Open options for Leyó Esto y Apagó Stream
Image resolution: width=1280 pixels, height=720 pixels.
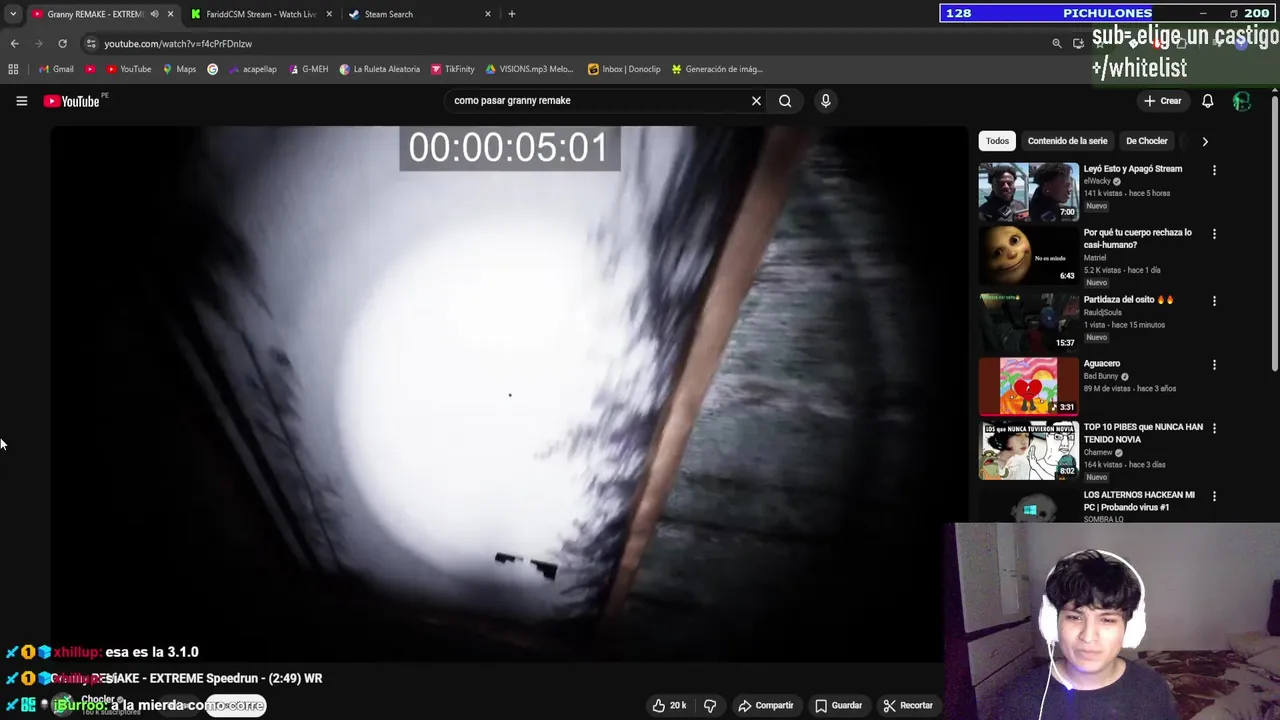tap(1214, 170)
